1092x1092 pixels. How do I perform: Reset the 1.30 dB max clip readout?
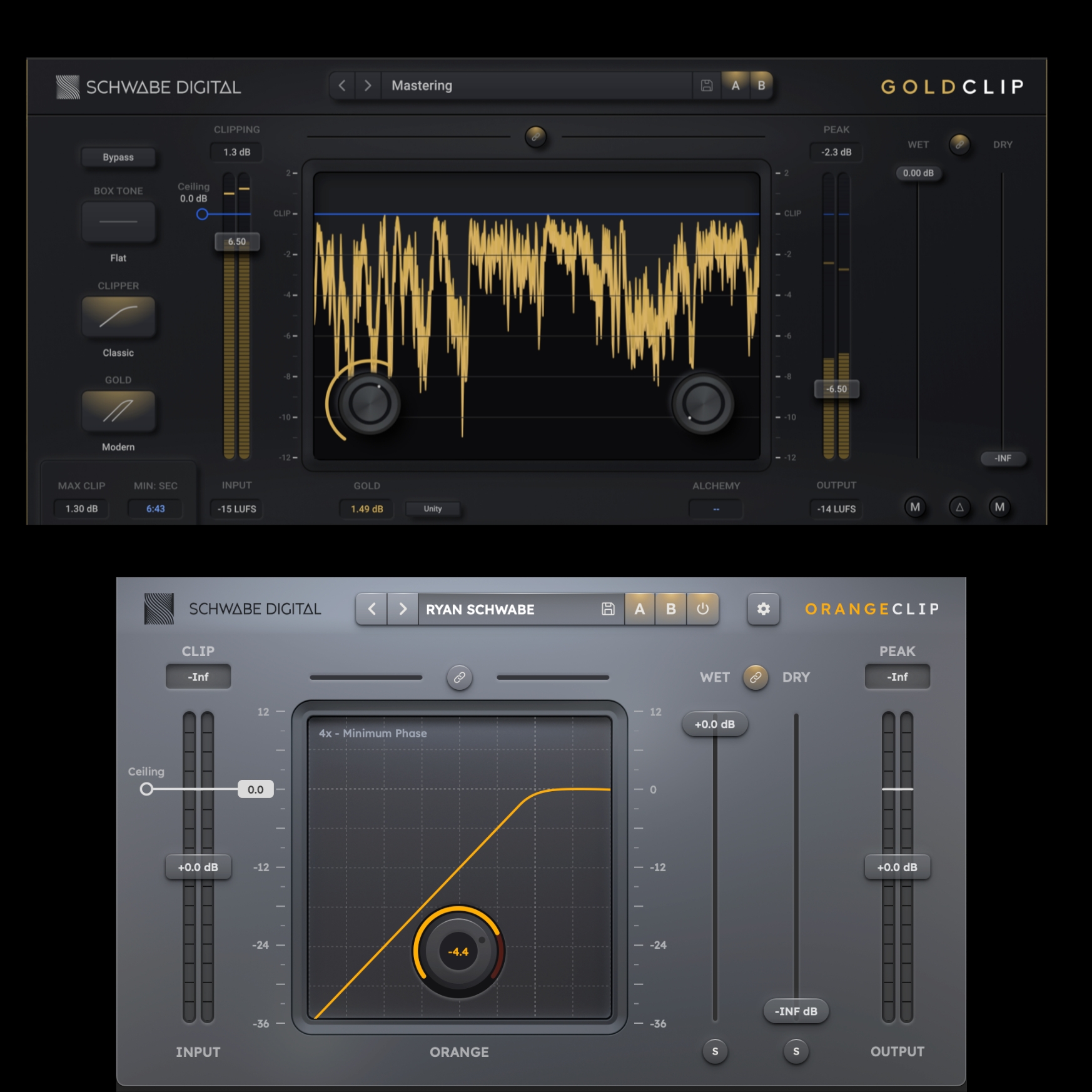(x=82, y=509)
